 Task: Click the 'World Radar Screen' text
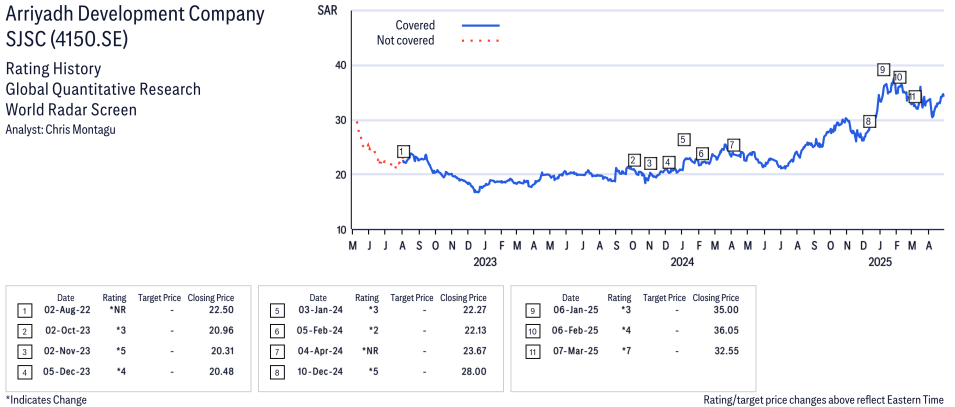point(71,110)
